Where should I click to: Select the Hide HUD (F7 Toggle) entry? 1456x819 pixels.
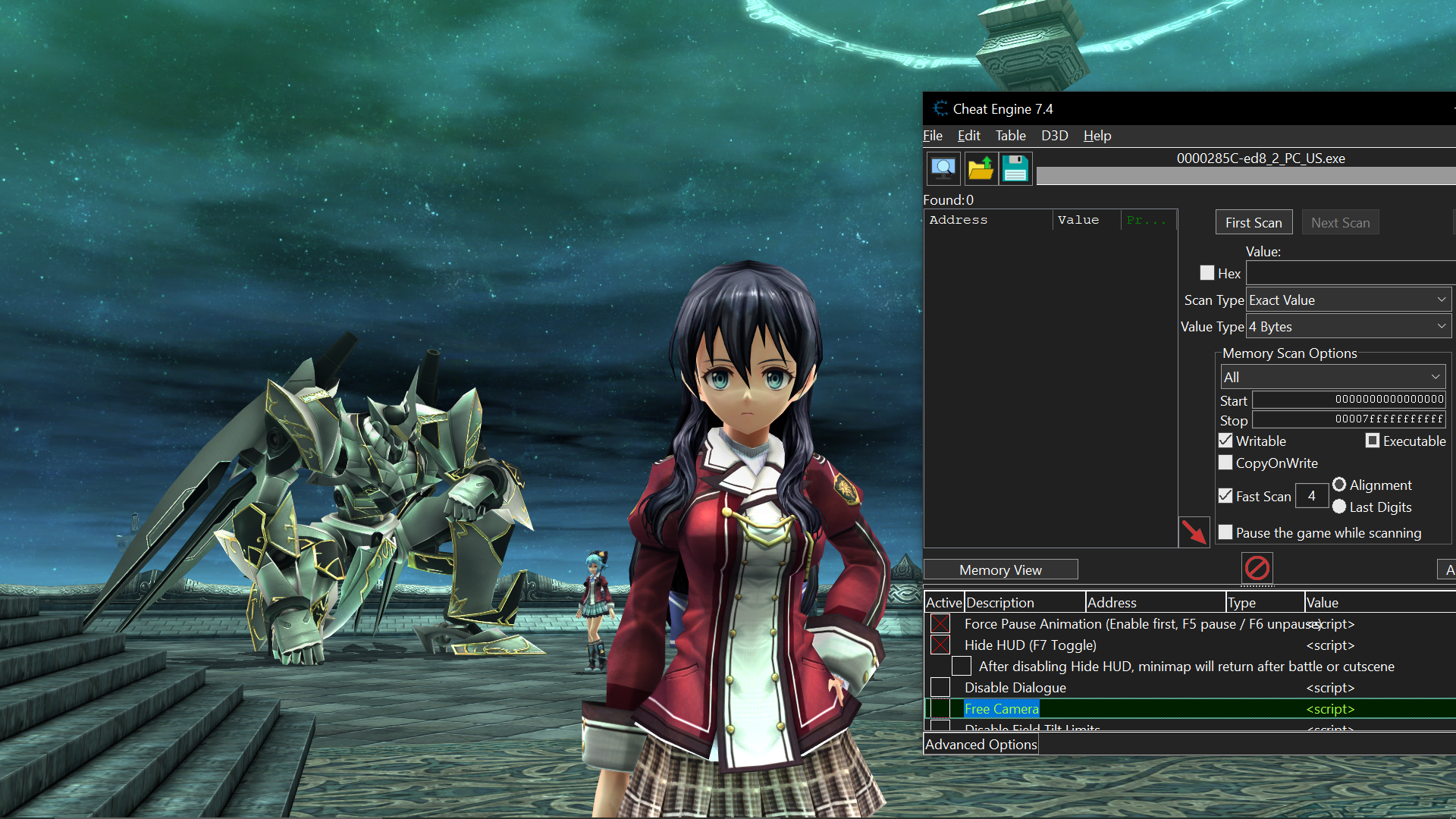(1030, 645)
